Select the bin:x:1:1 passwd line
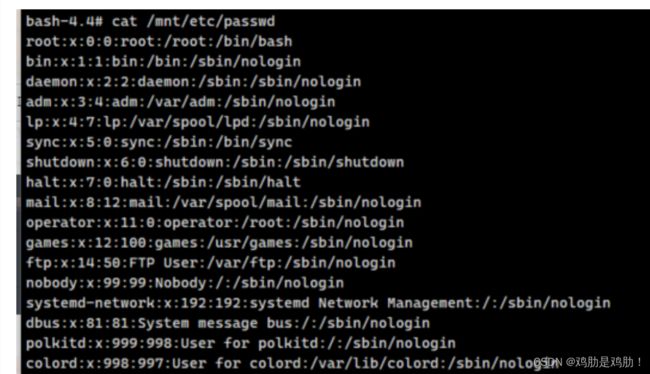The height and width of the screenshot is (374, 650). [x=163, y=62]
